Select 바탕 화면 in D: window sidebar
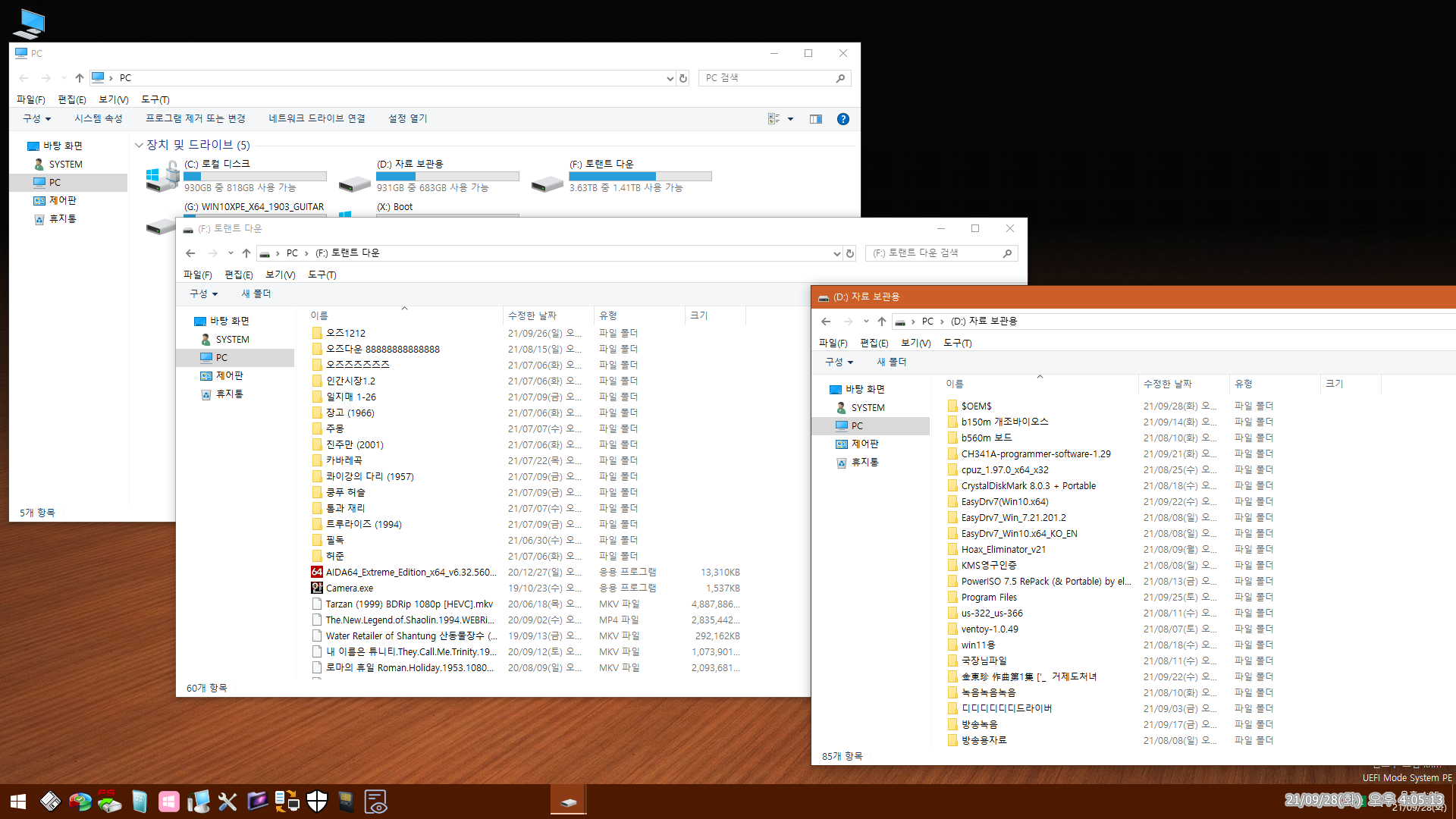Viewport: 1456px width, 819px height. pyautogui.click(x=864, y=389)
